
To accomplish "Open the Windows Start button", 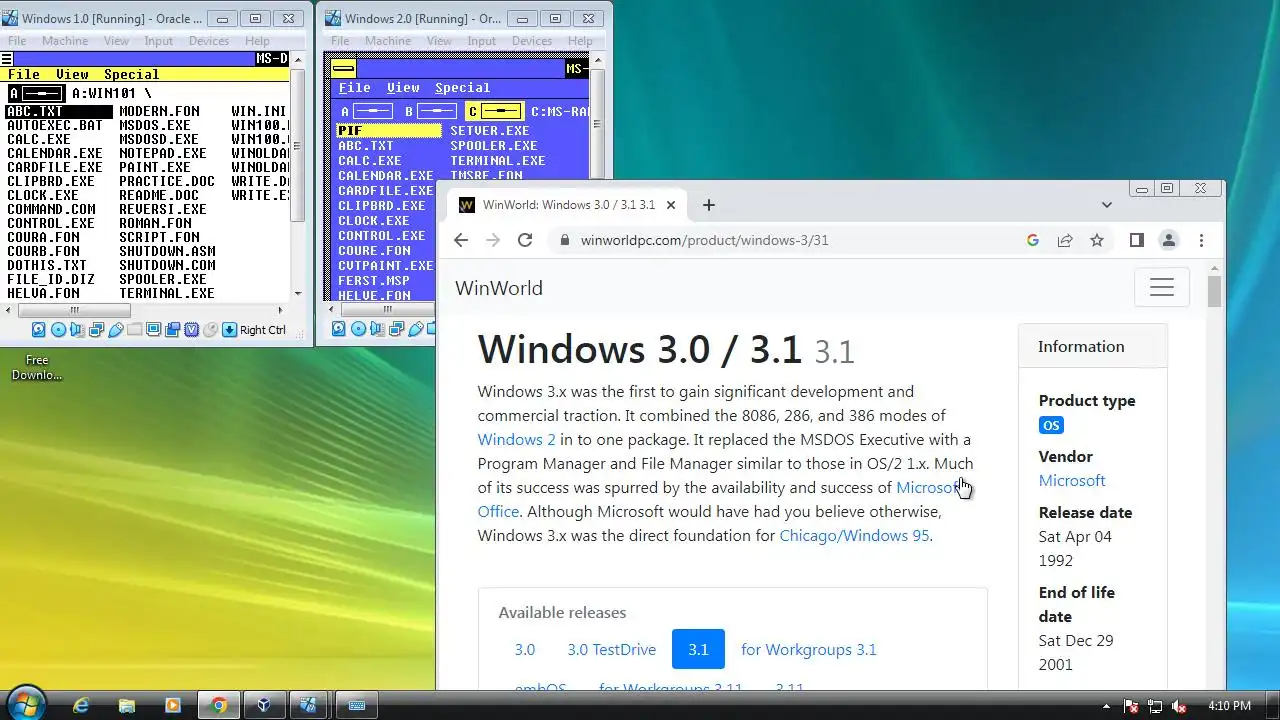I will point(27,702).
